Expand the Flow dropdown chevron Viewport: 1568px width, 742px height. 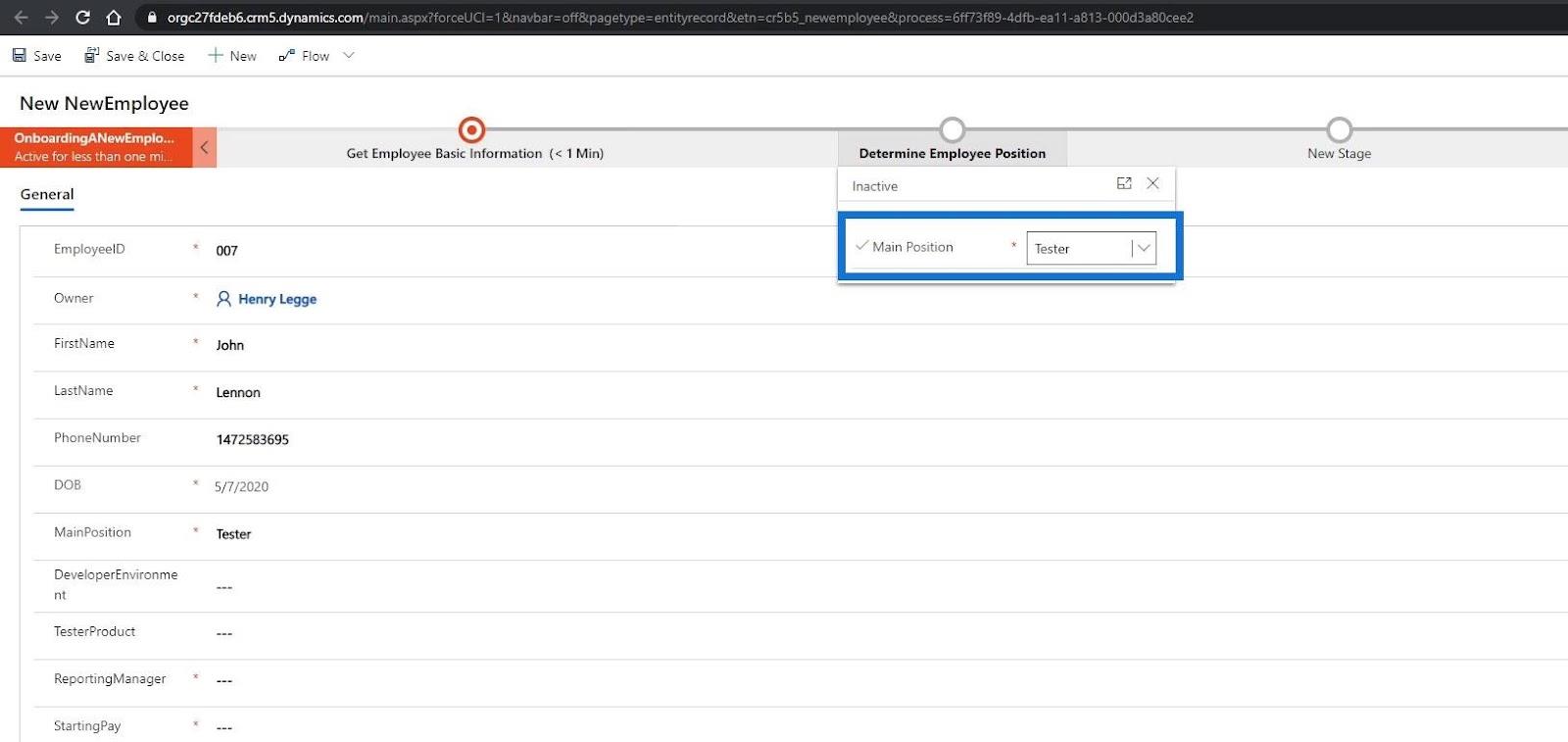point(349,56)
